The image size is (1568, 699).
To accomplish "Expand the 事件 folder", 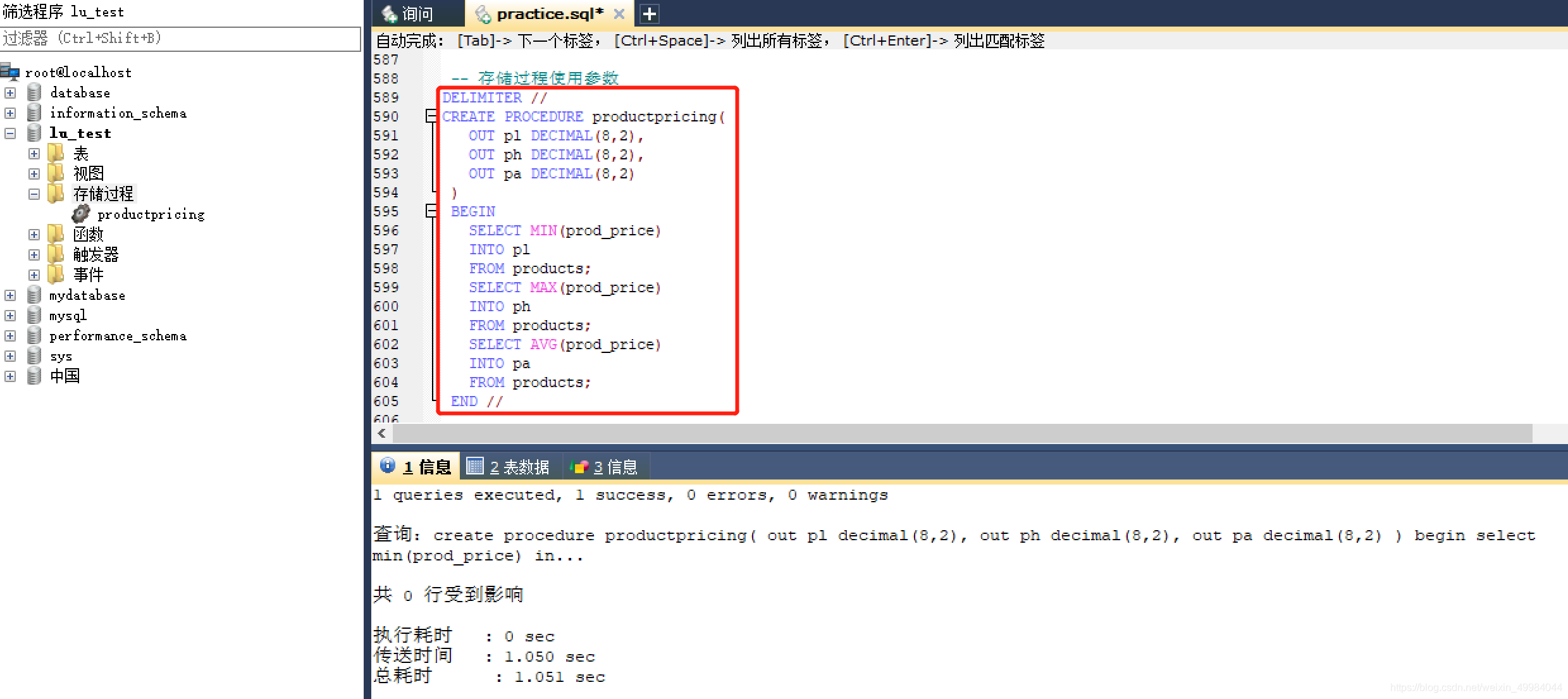I will 34,275.
